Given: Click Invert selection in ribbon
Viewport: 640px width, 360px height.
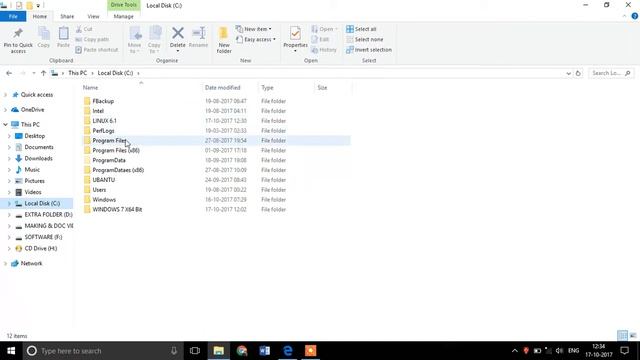Looking at the screenshot, I should coord(369,50).
